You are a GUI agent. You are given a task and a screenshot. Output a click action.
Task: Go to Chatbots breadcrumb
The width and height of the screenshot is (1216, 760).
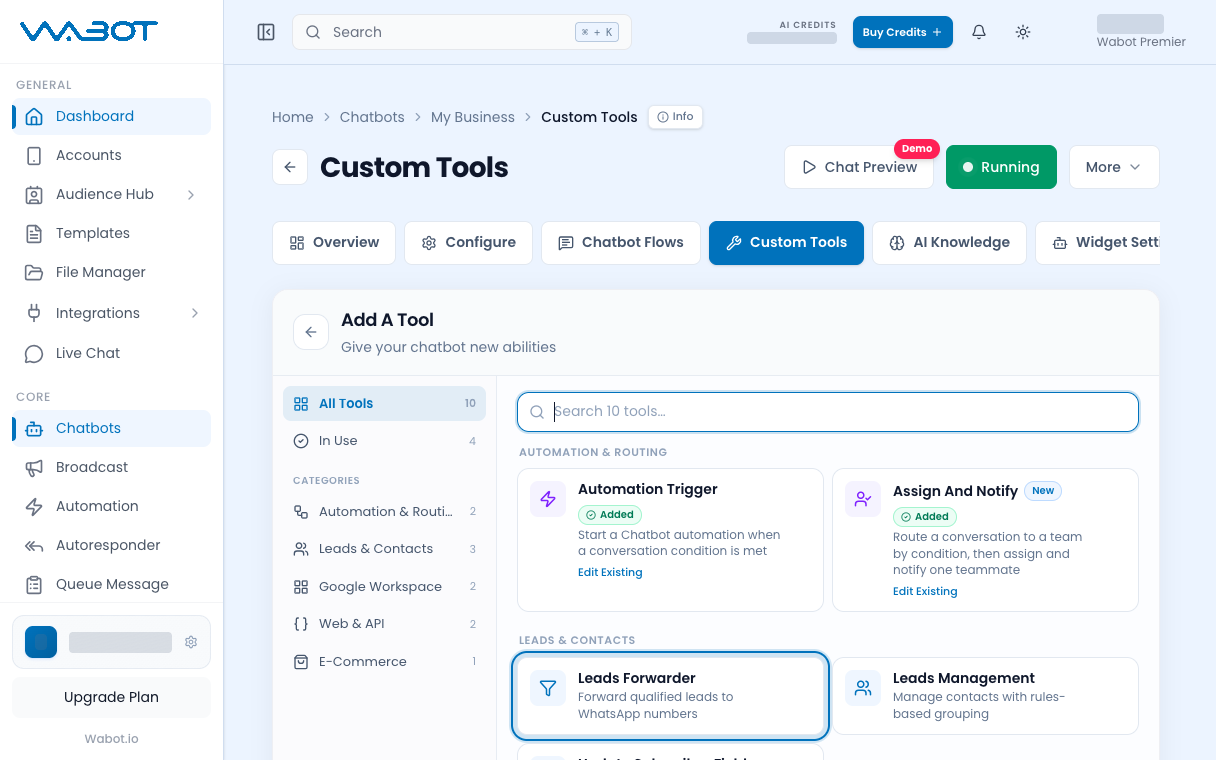pyautogui.click(x=372, y=117)
